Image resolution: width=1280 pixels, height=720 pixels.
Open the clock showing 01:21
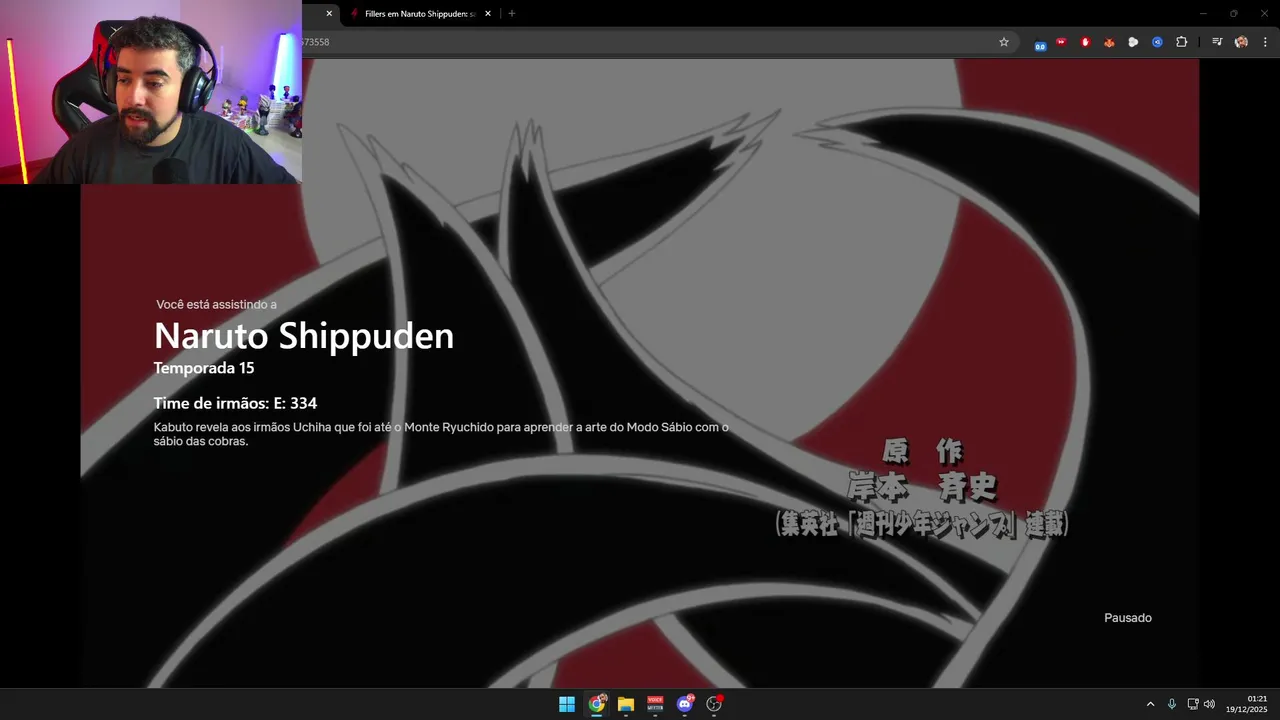point(1247,704)
